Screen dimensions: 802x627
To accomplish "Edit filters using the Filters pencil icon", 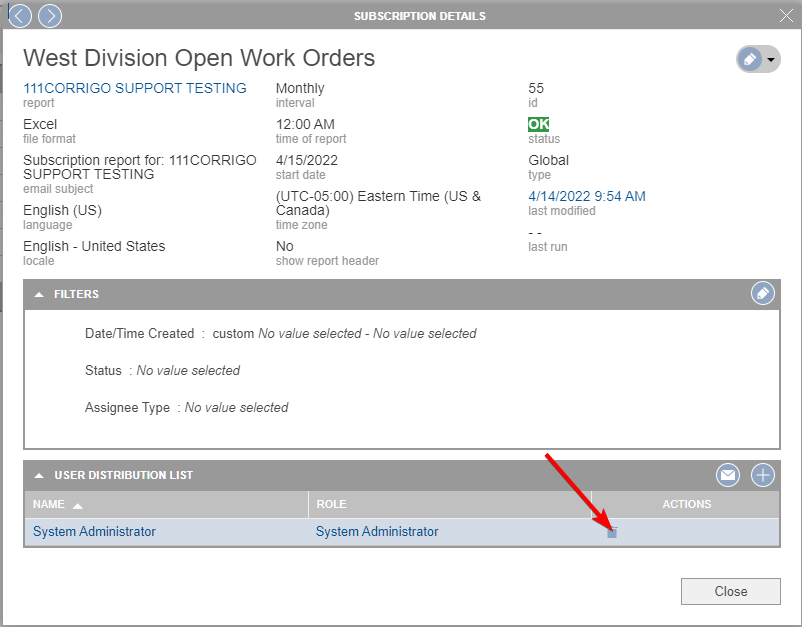I will 763,294.
